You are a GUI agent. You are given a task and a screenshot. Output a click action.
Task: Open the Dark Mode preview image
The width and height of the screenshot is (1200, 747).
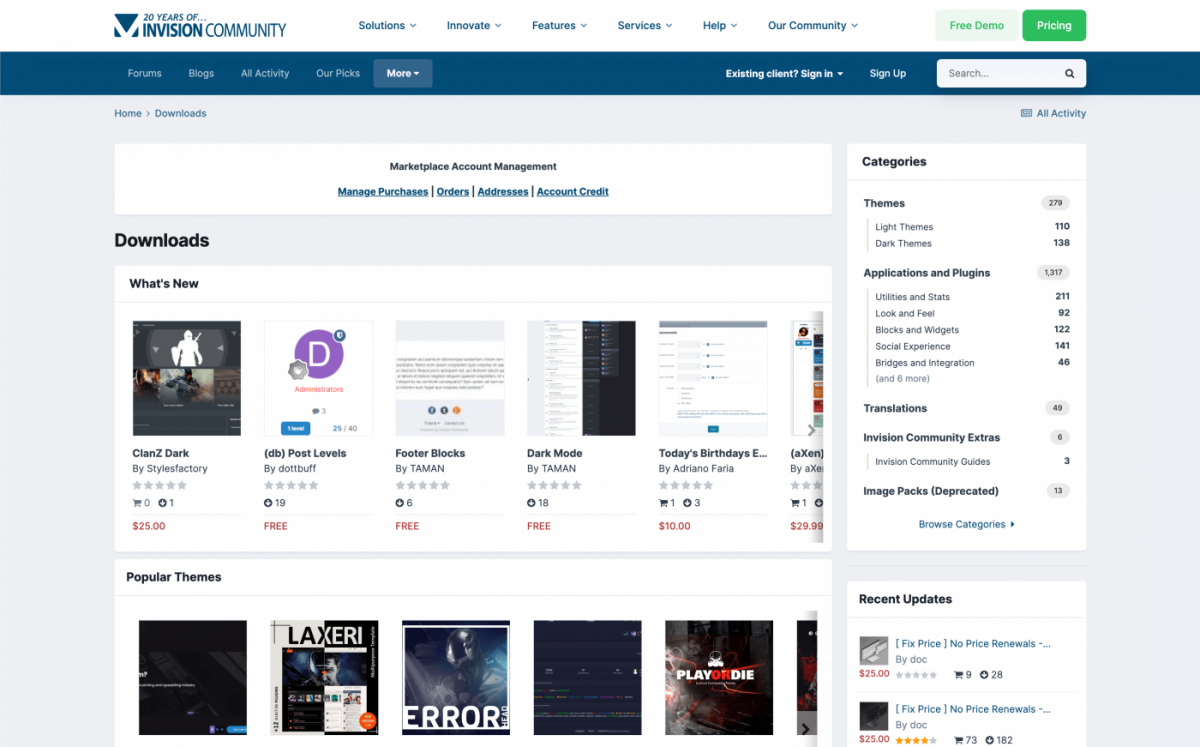click(581, 378)
